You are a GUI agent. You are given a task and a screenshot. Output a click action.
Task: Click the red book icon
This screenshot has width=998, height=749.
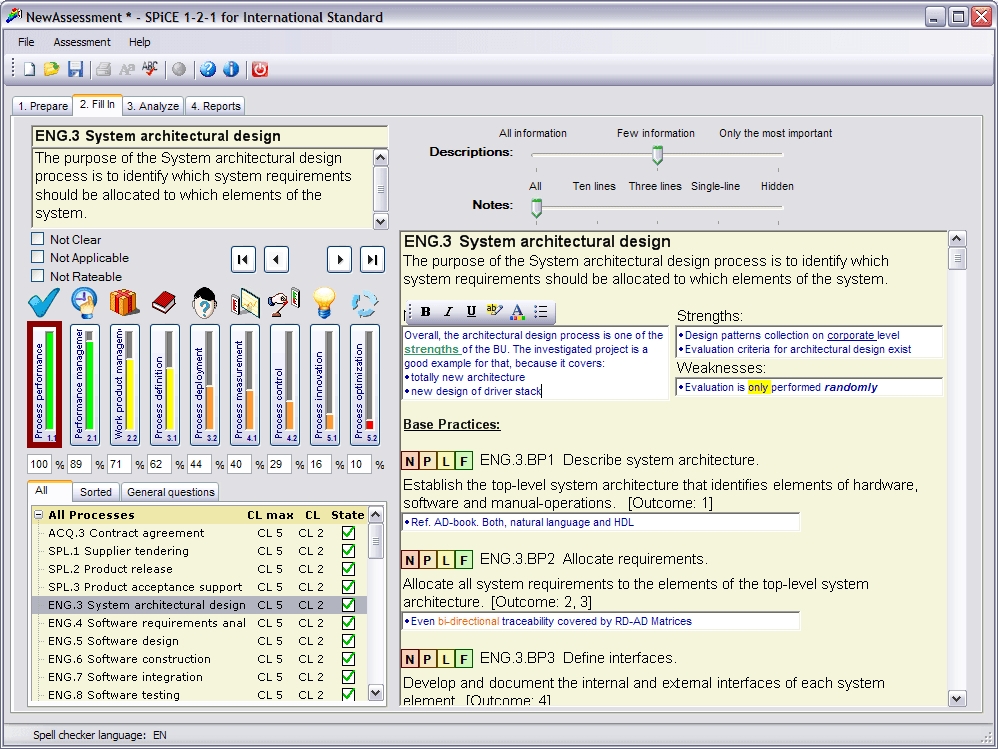point(164,302)
